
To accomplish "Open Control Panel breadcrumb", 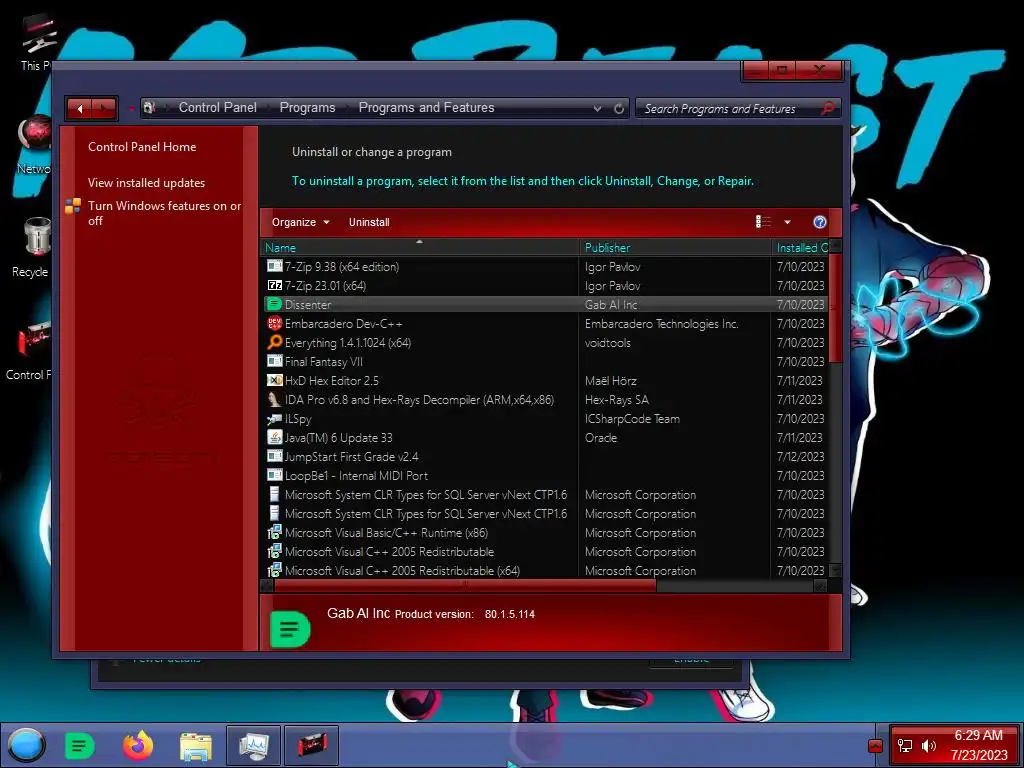I will (217, 108).
